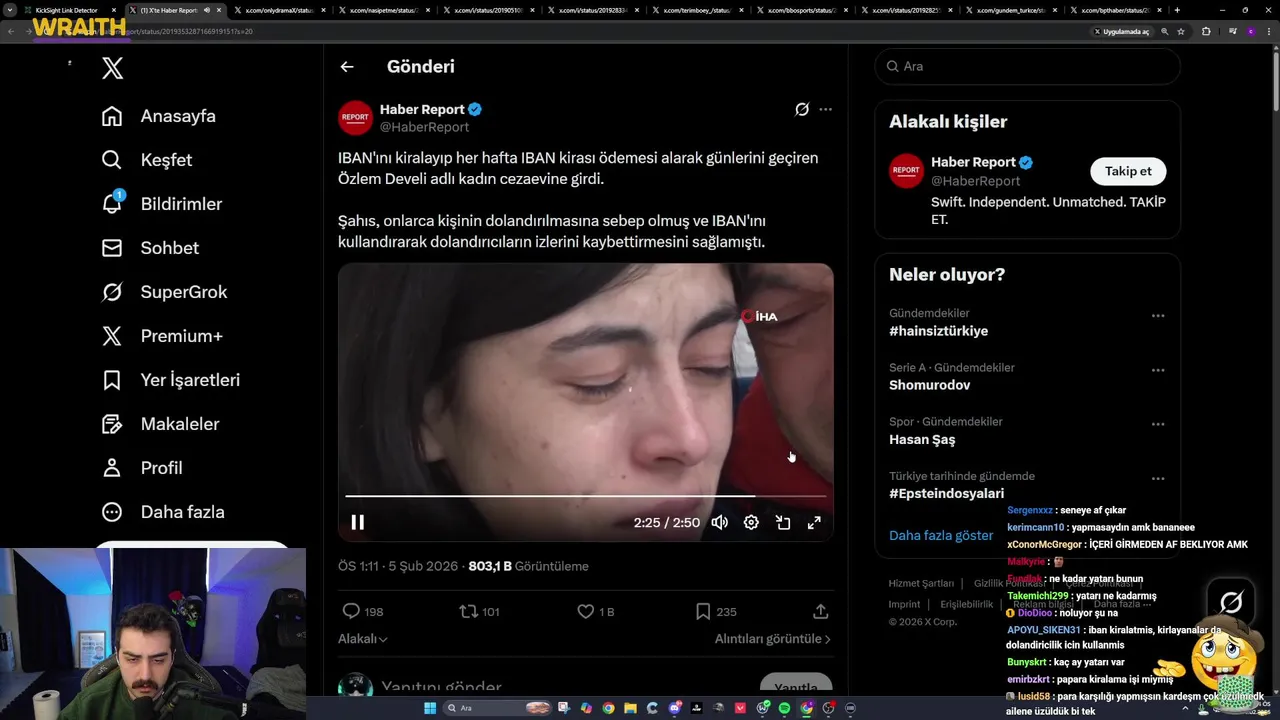Pause the video
This screenshot has height=720, width=1280.
click(x=357, y=522)
